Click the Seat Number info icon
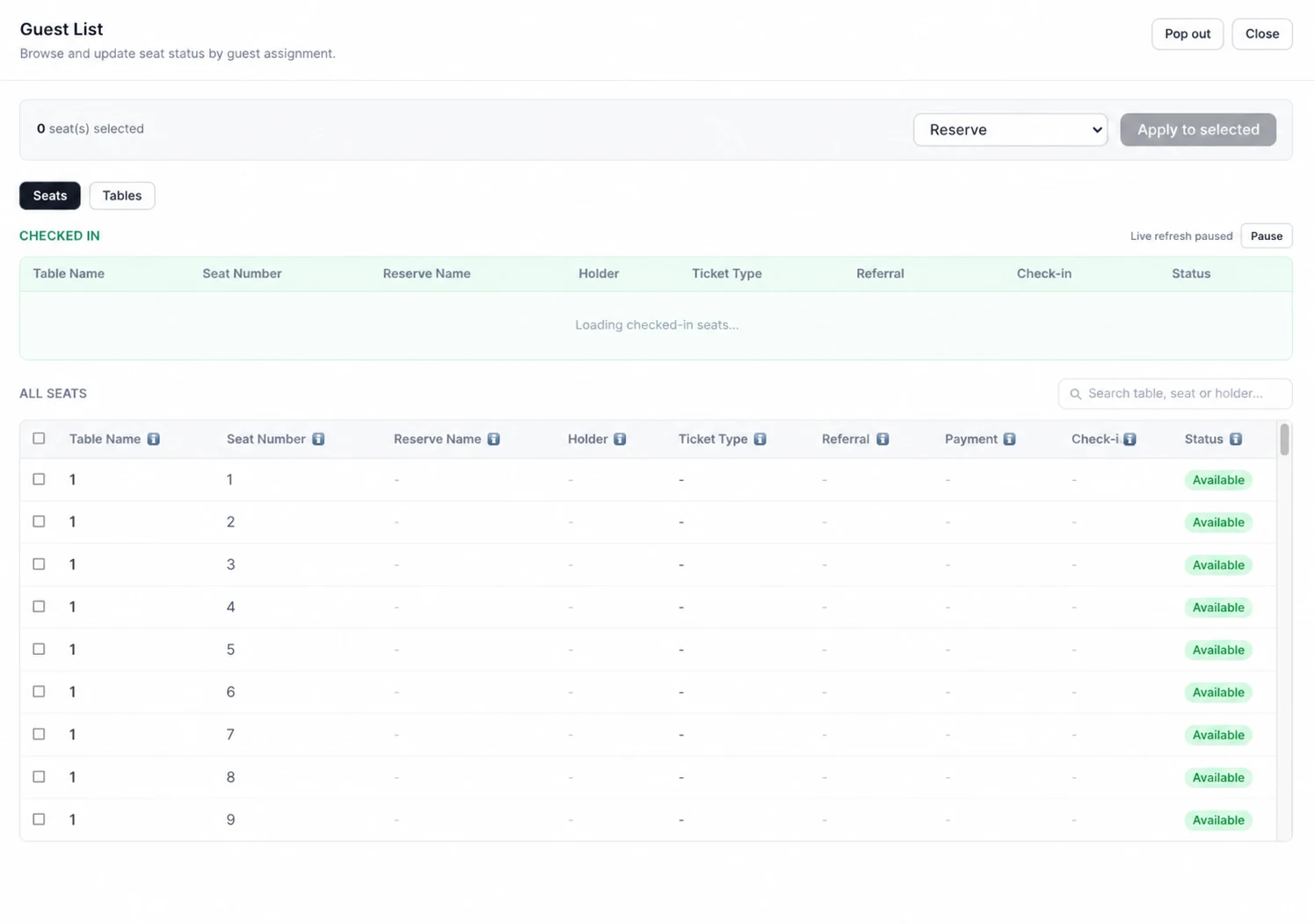1315x924 pixels. [x=318, y=439]
